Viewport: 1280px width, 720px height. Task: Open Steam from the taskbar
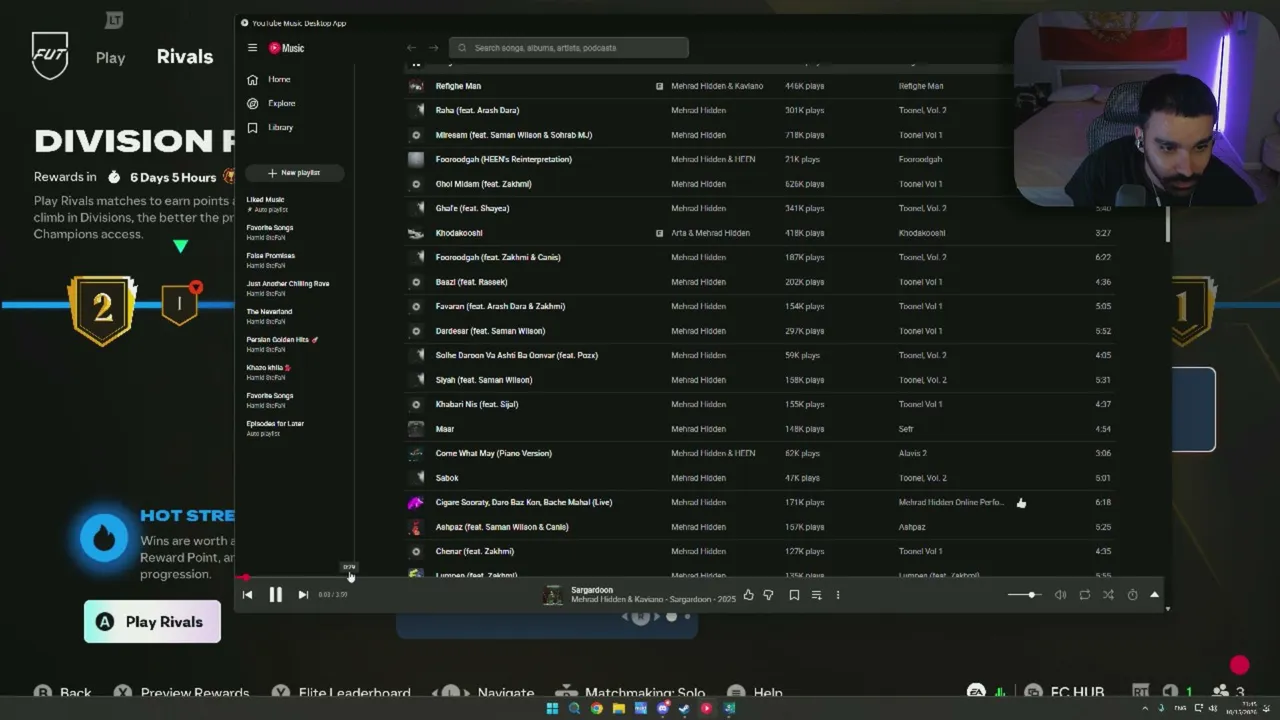[684, 708]
